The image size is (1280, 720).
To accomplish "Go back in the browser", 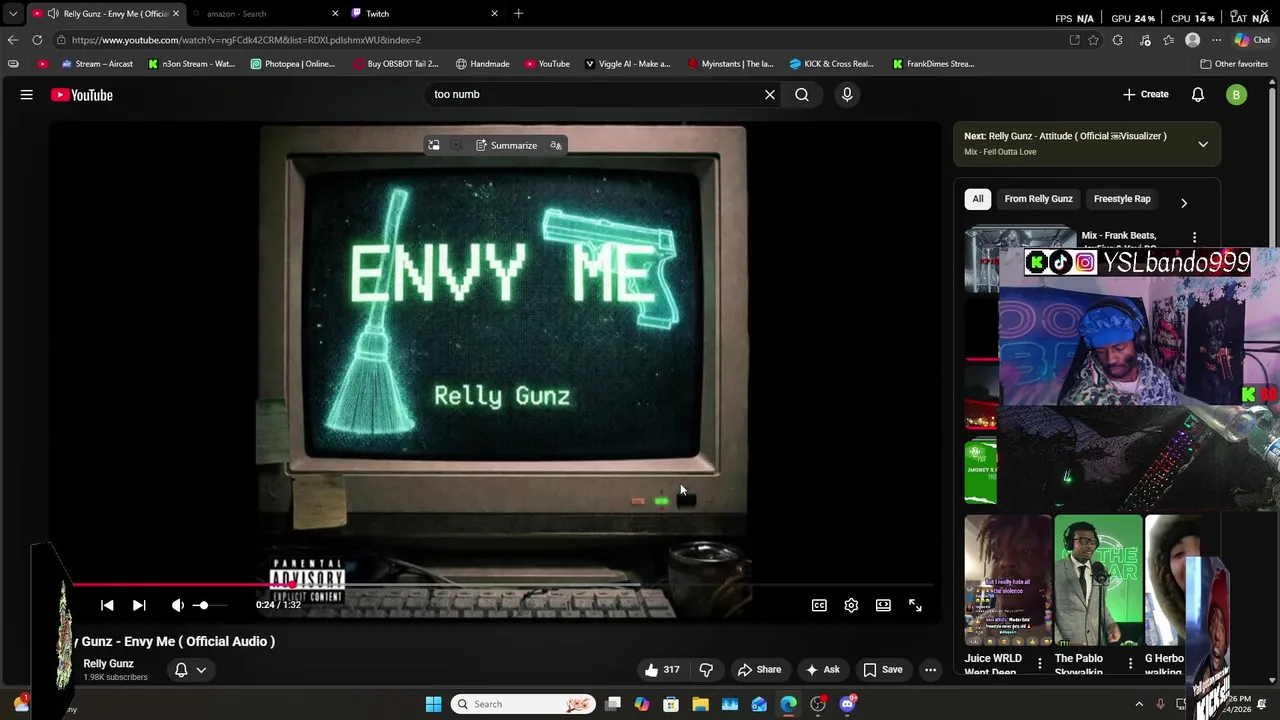I will coord(13,40).
